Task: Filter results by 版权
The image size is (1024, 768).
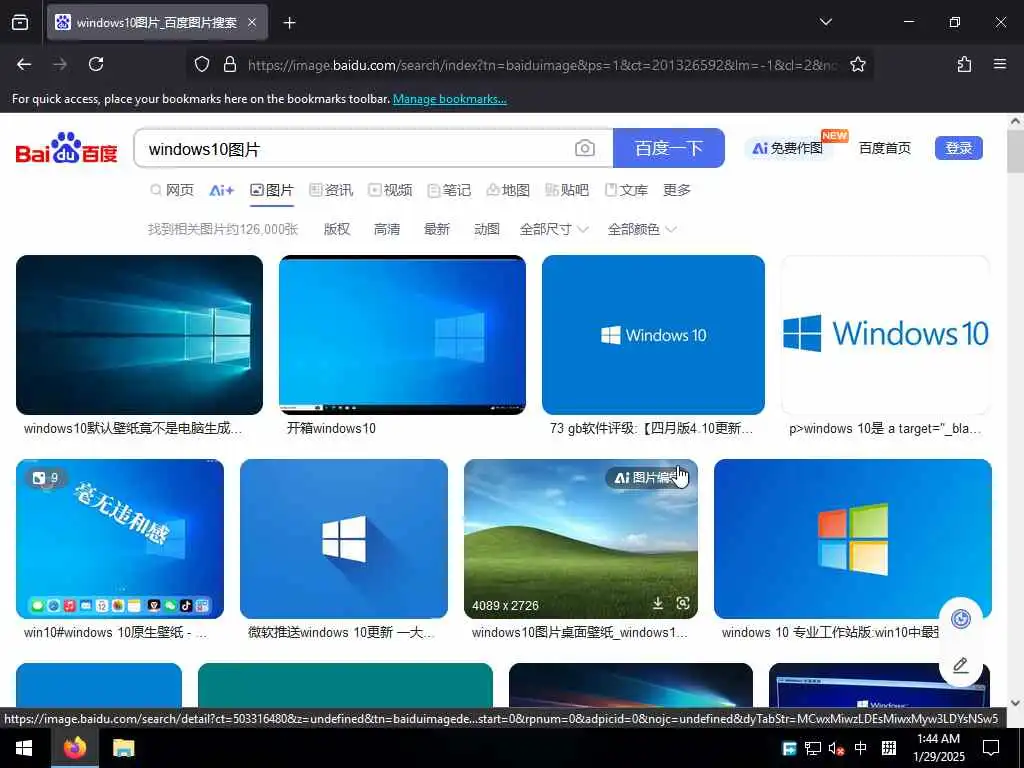Action: (337, 229)
